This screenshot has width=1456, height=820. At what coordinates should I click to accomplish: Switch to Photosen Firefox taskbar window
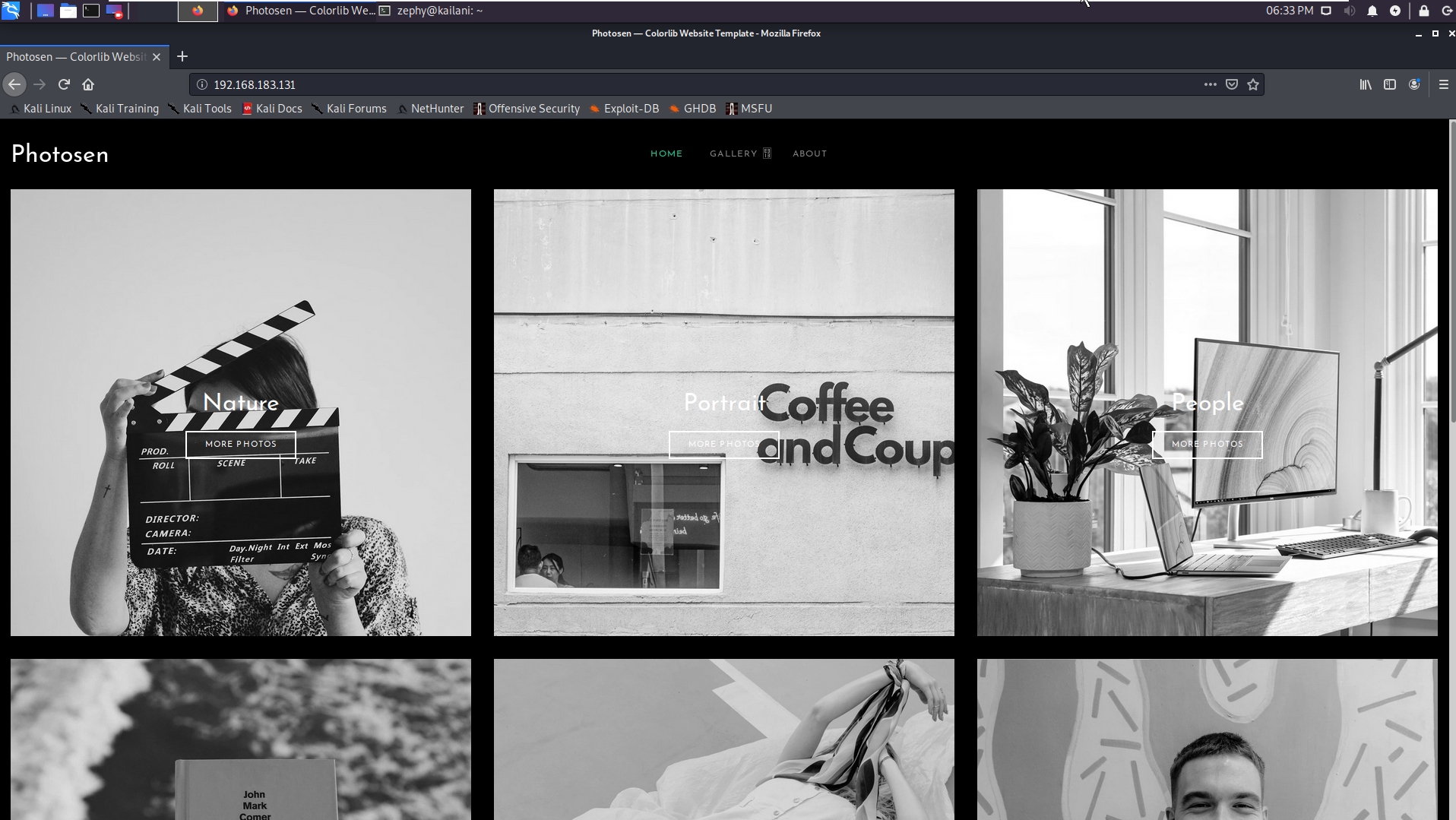pos(300,11)
